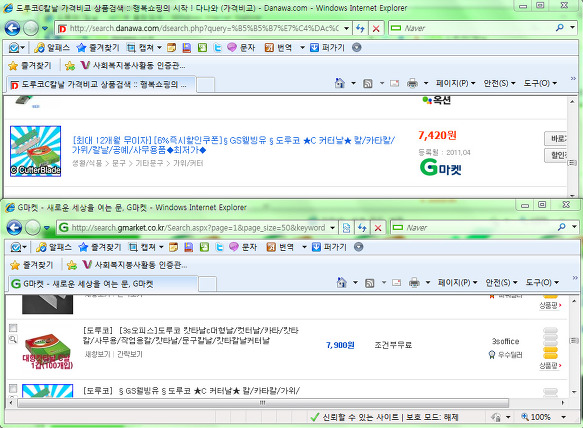The width and height of the screenshot is (583, 428).
Task: Click 7,900원 price of the 3s오피스 product
Action: pos(340,345)
